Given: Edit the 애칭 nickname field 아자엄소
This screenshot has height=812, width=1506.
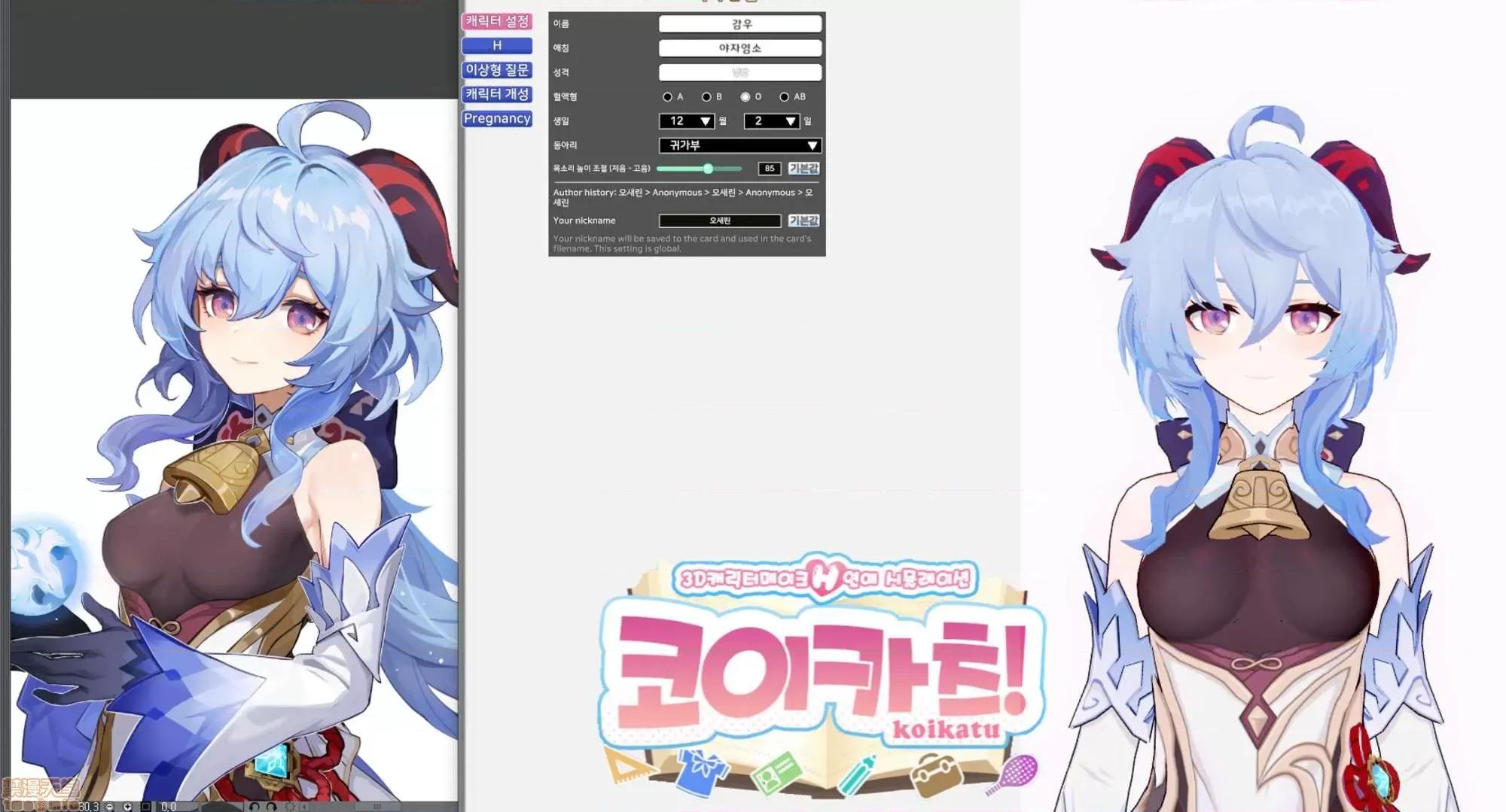Looking at the screenshot, I should click(740, 48).
